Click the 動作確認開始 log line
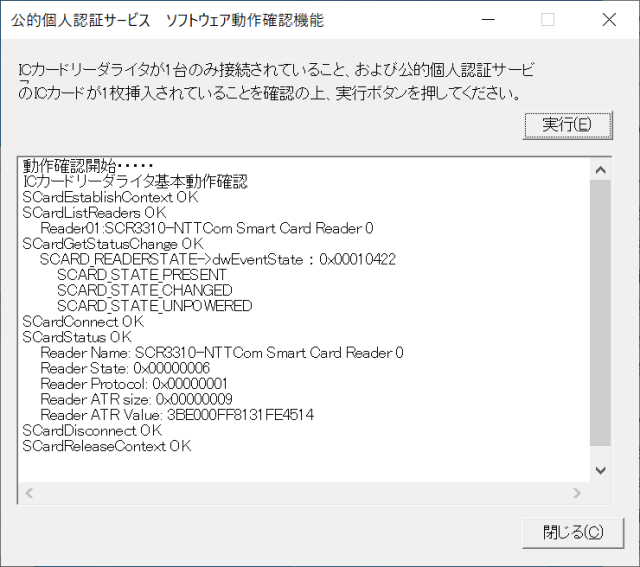 tap(88, 166)
